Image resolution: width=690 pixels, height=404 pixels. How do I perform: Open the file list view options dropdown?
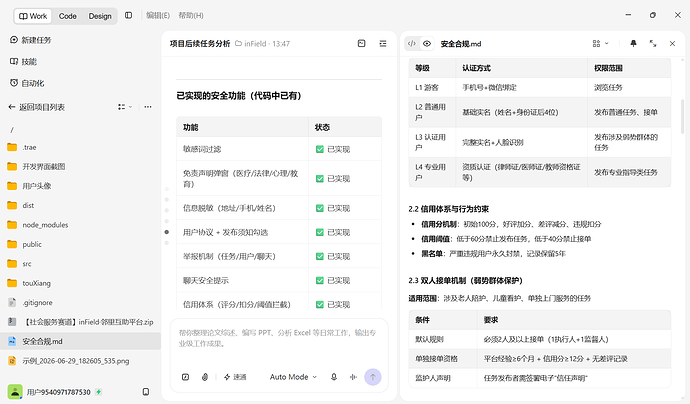(125, 107)
